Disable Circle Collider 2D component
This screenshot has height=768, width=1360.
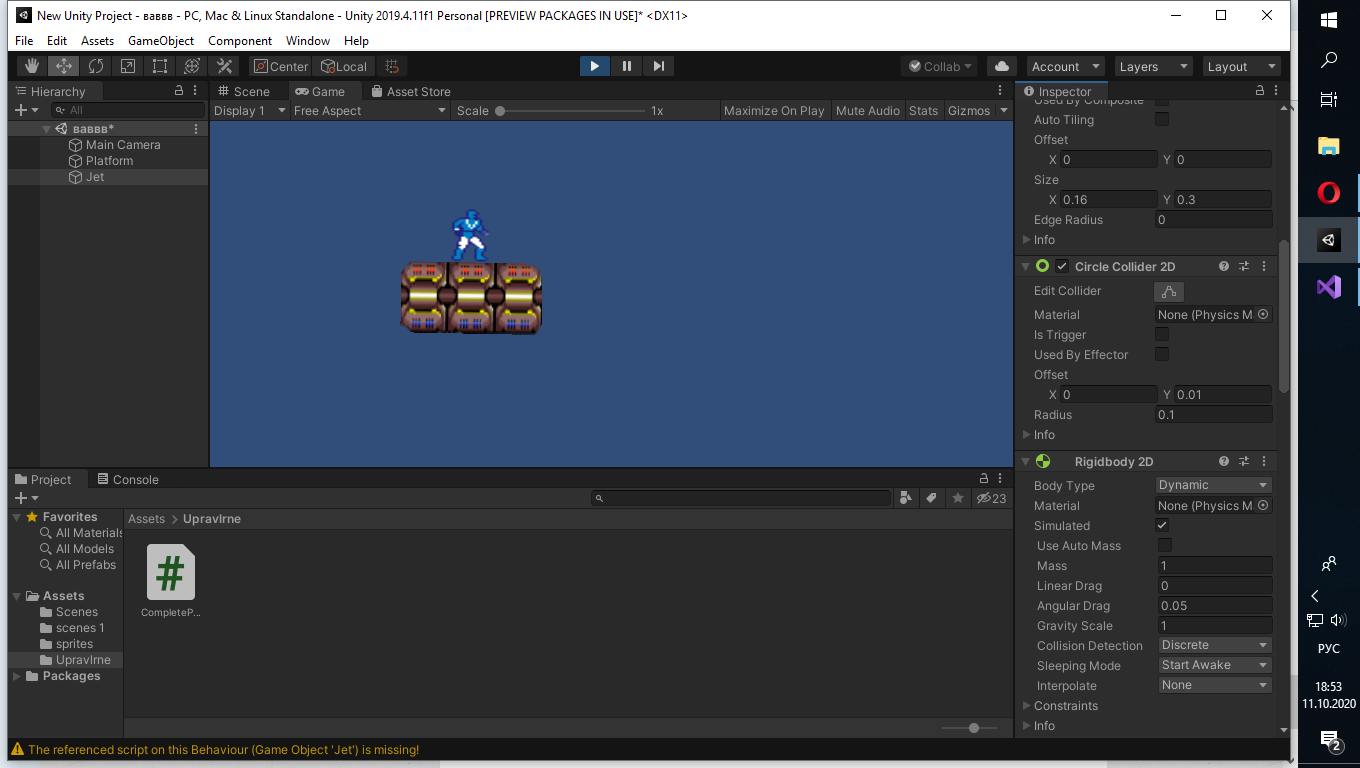pos(1062,266)
